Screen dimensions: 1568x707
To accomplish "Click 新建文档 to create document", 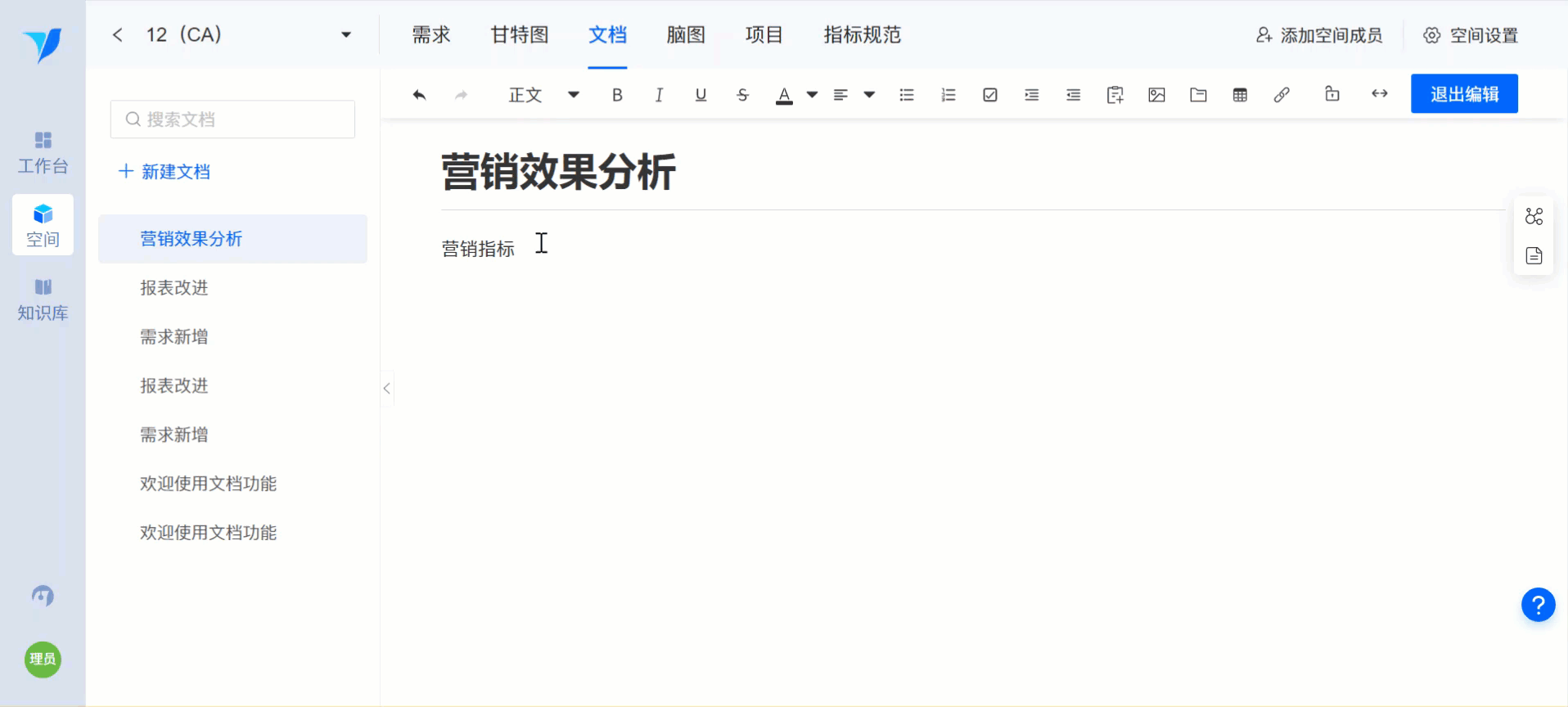I will click(x=164, y=171).
